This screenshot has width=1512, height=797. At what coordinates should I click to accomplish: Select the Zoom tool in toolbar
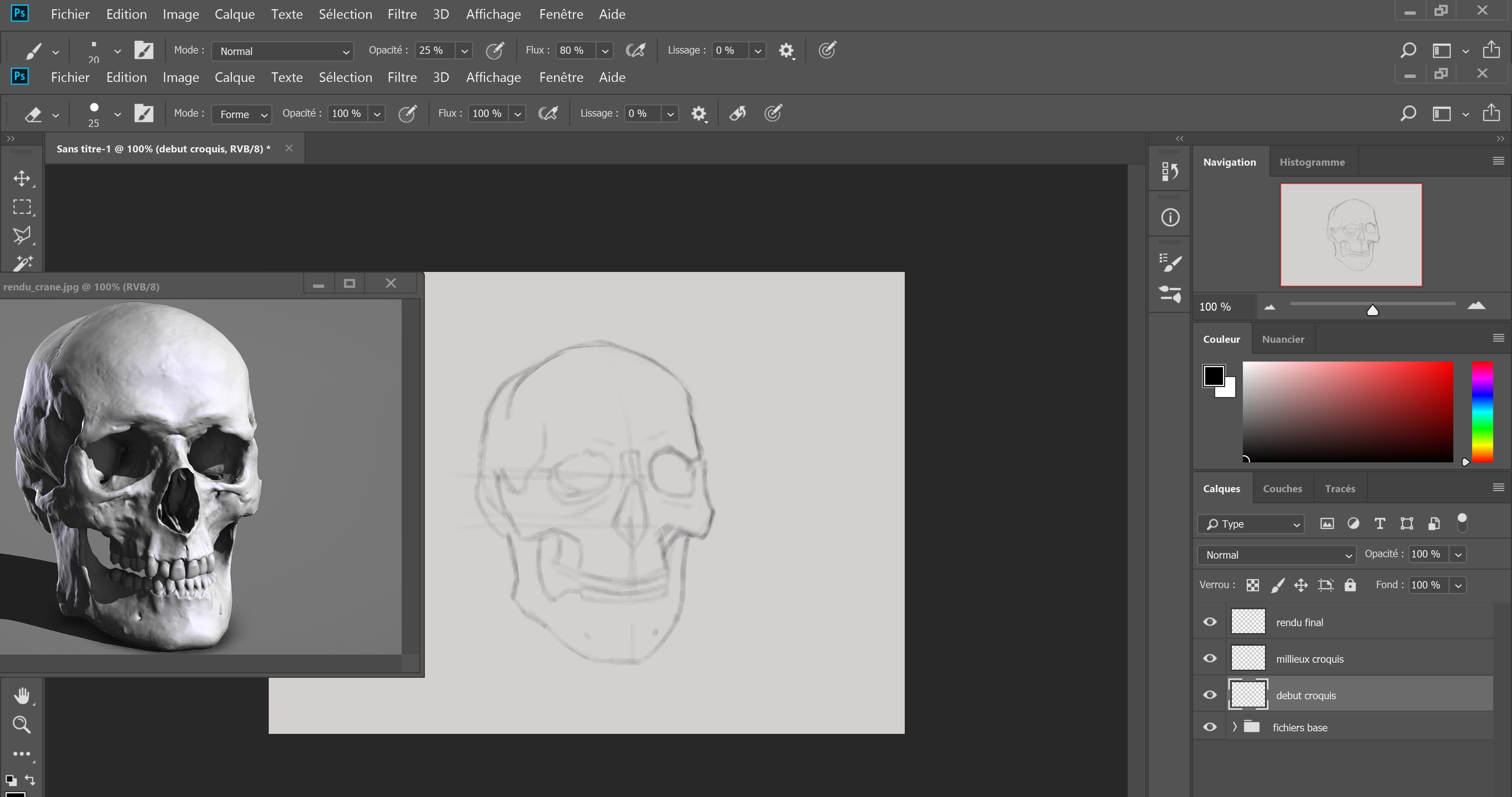pyautogui.click(x=22, y=725)
